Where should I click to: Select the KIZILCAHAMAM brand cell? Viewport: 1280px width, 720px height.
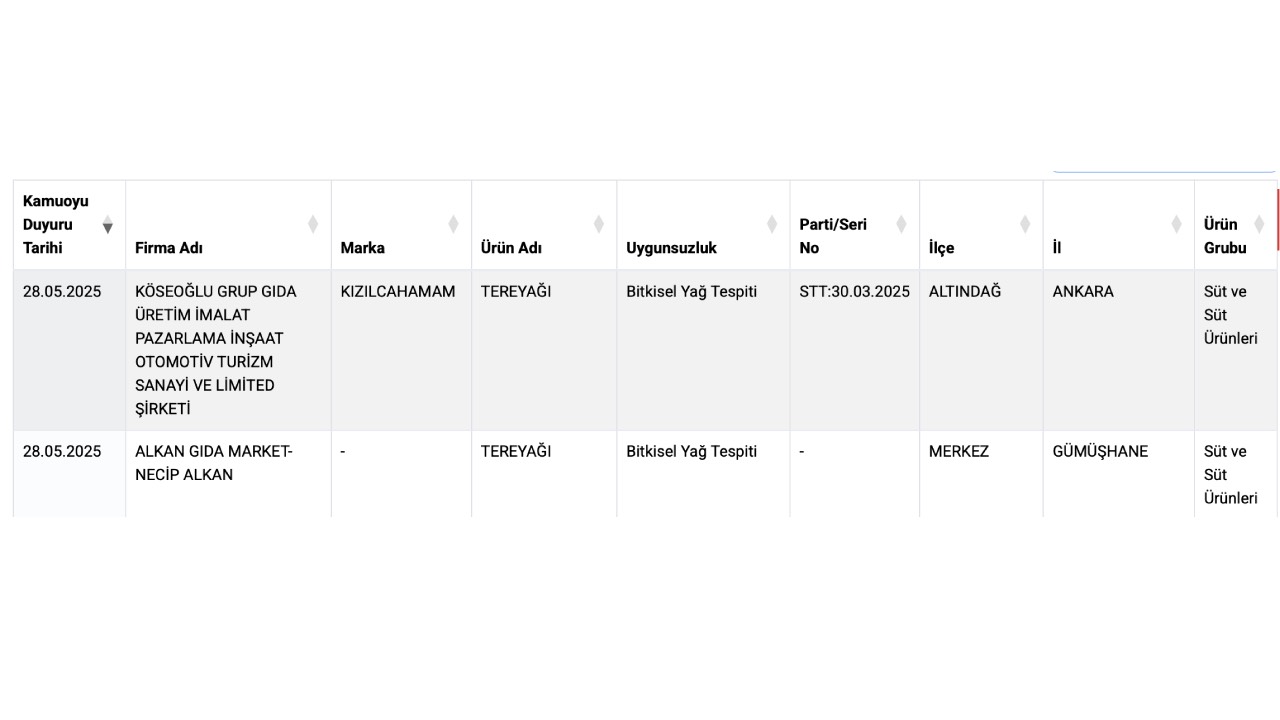[x=401, y=350]
